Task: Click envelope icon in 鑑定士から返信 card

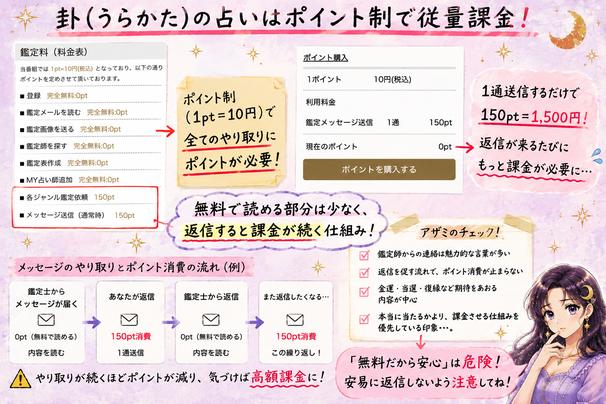Action: click(211, 320)
